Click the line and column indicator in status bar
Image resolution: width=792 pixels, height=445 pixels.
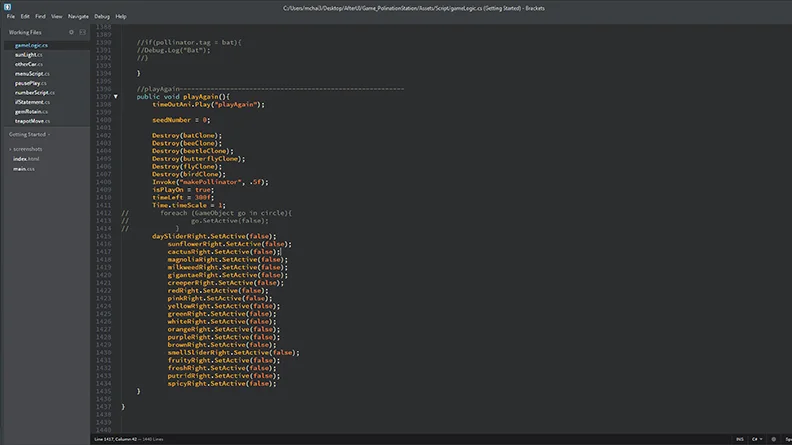[x=116, y=439]
